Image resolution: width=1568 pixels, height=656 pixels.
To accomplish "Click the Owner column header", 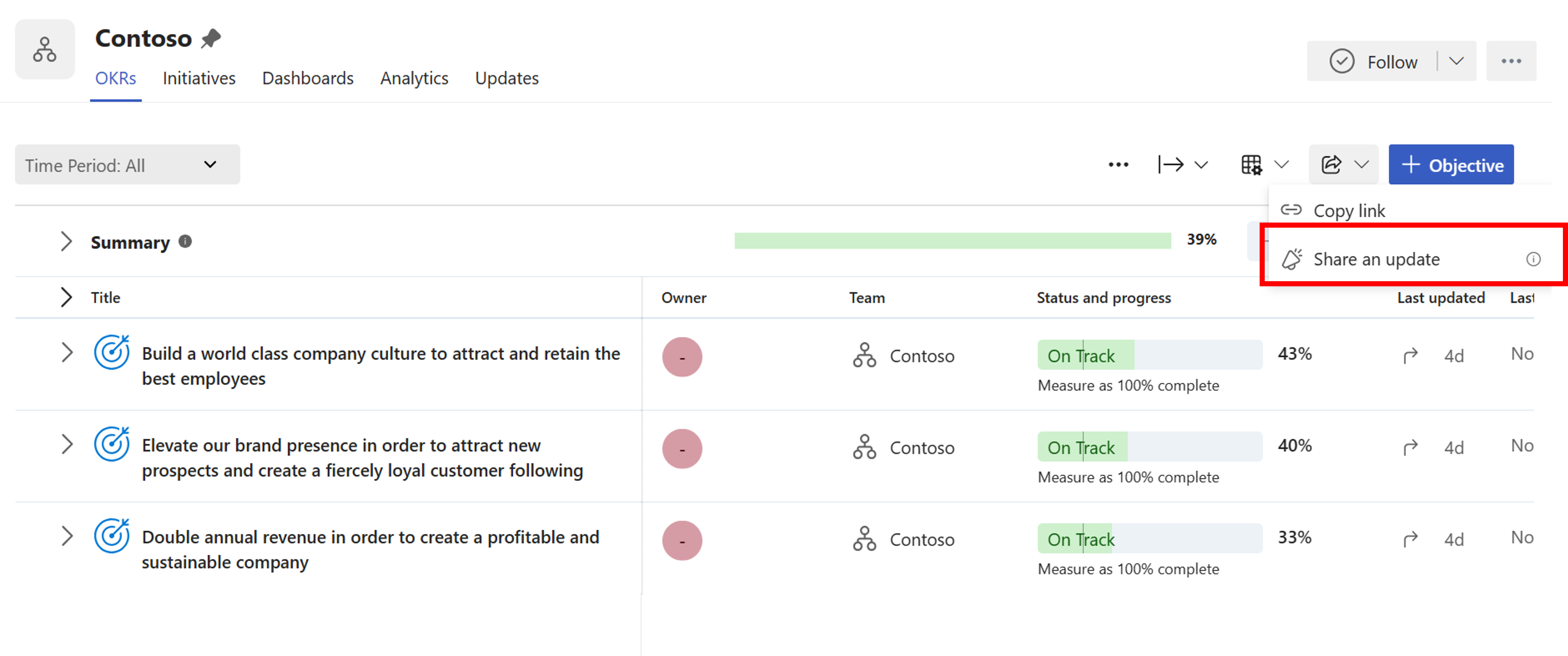I will [x=684, y=298].
